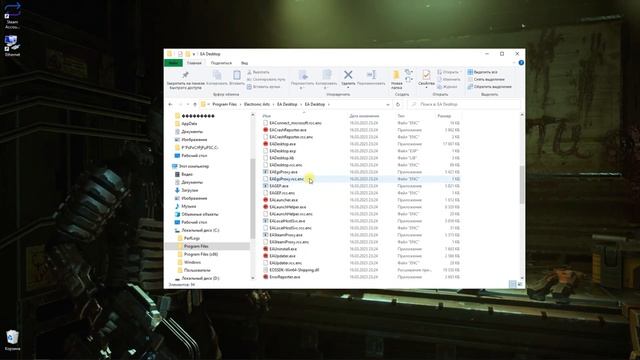Click the Copy path (Скопировать путь) item
Viewport: 640px width, 360px height.
266,80
